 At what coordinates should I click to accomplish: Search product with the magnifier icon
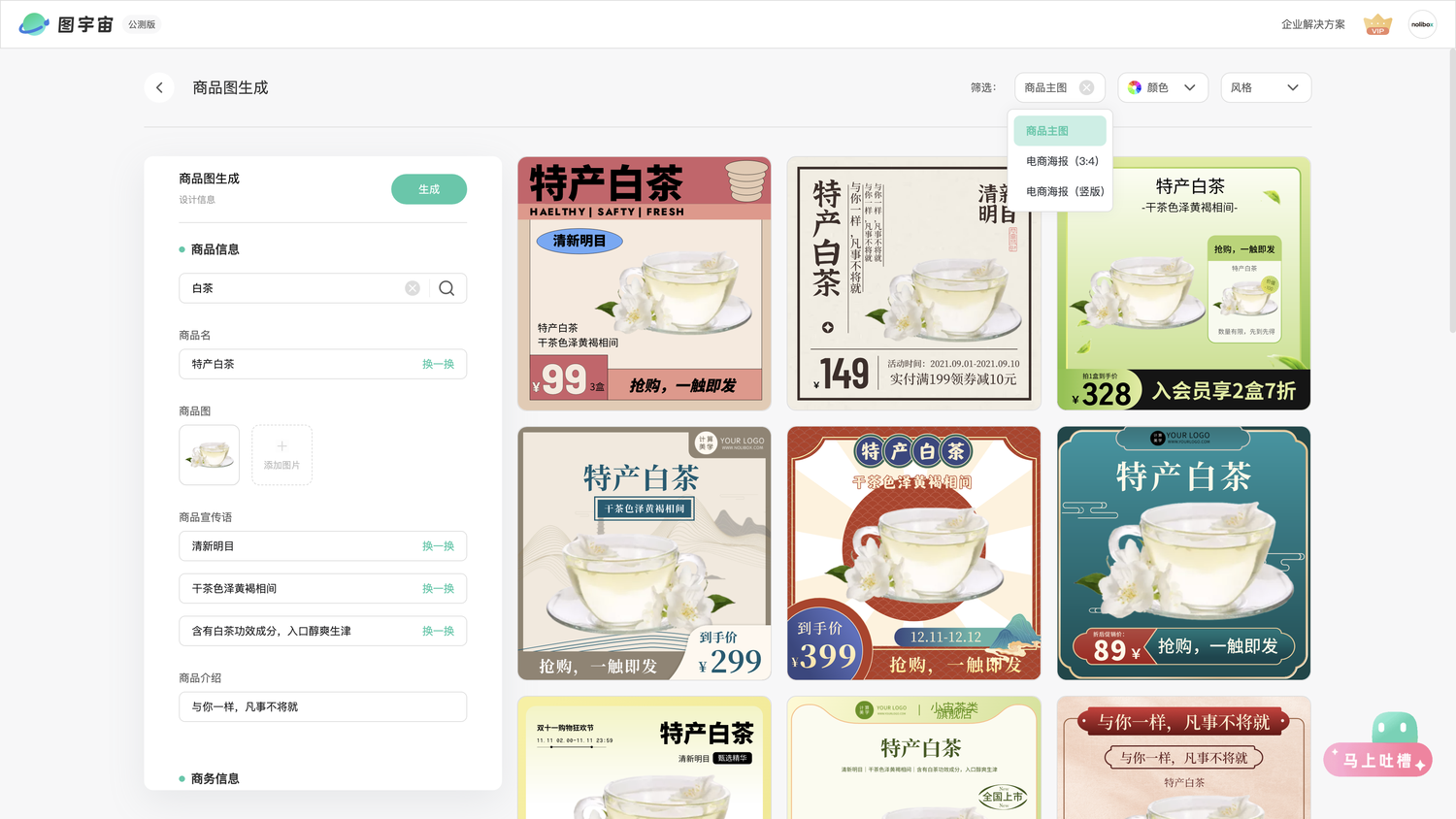pos(447,288)
